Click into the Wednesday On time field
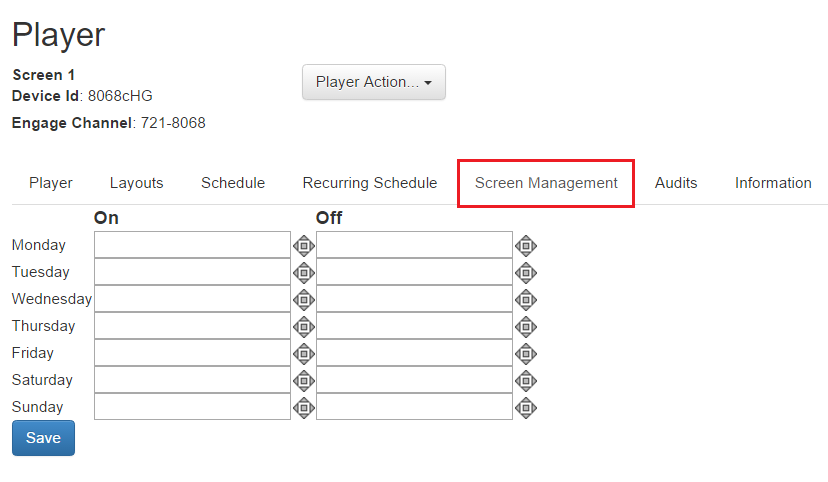828x482 pixels. pyautogui.click(x=192, y=299)
